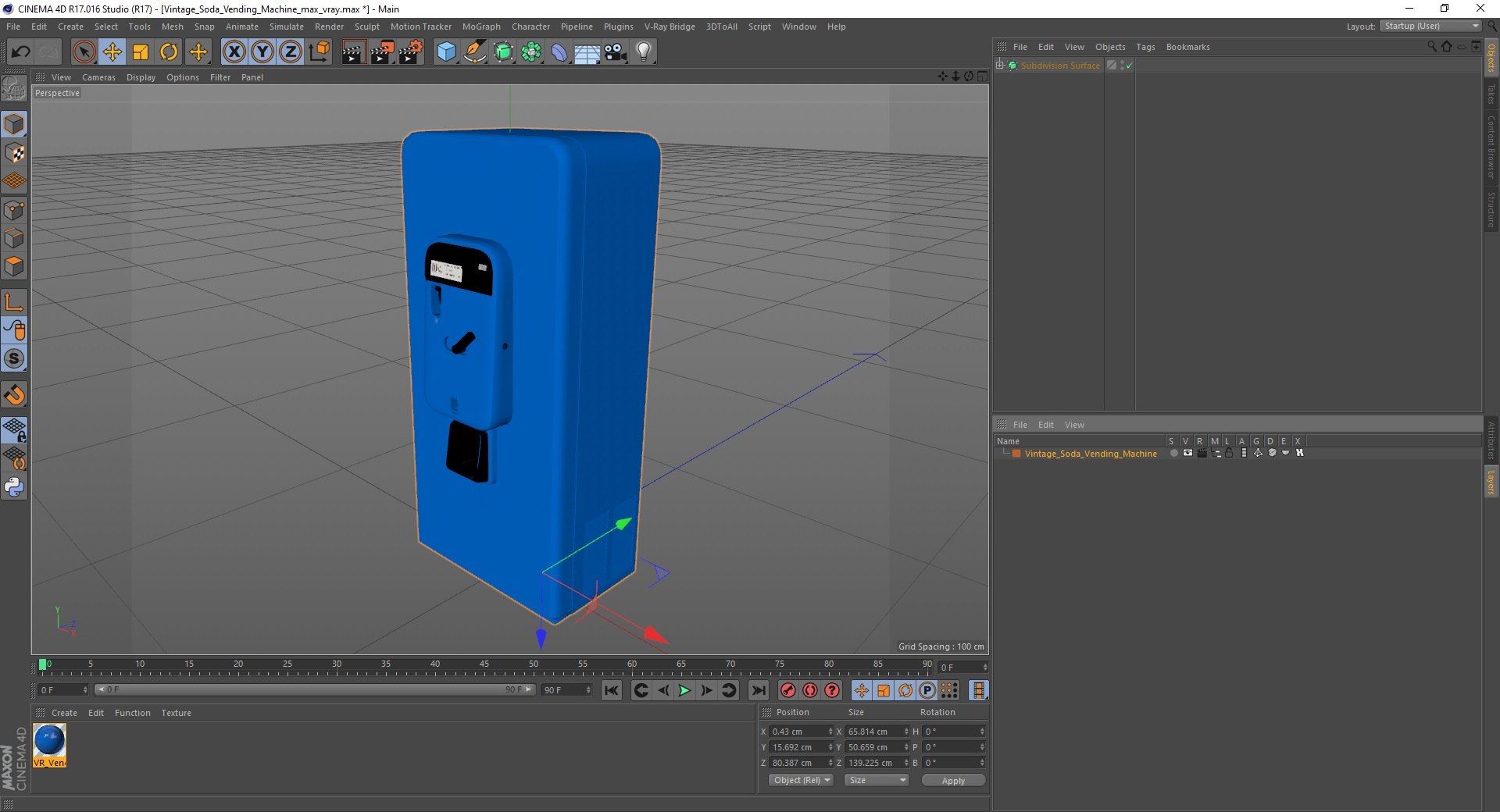
Task: Expand the Subdivision Surface object tree
Action: click(1000, 66)
